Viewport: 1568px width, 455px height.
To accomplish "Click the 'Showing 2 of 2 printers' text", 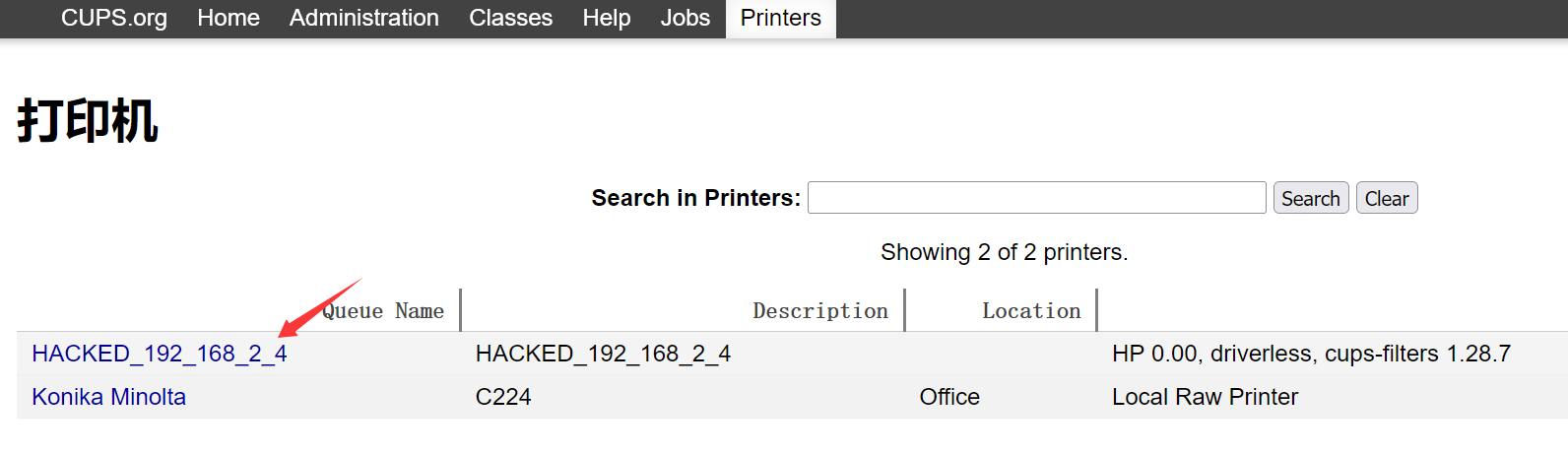I will 1004,252.
